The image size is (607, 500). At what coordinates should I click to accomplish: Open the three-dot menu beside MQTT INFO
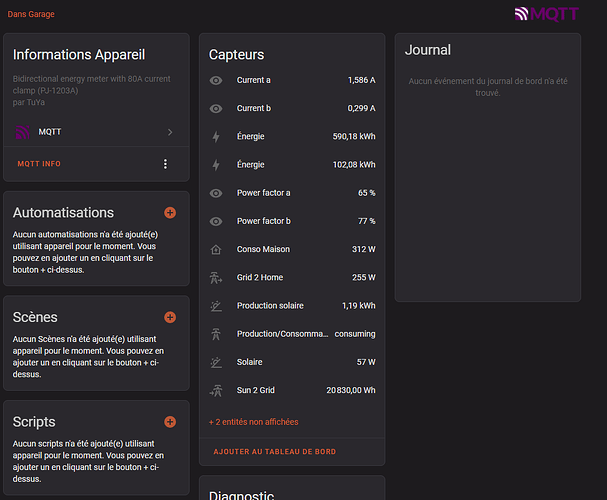[x=166, y=164]
